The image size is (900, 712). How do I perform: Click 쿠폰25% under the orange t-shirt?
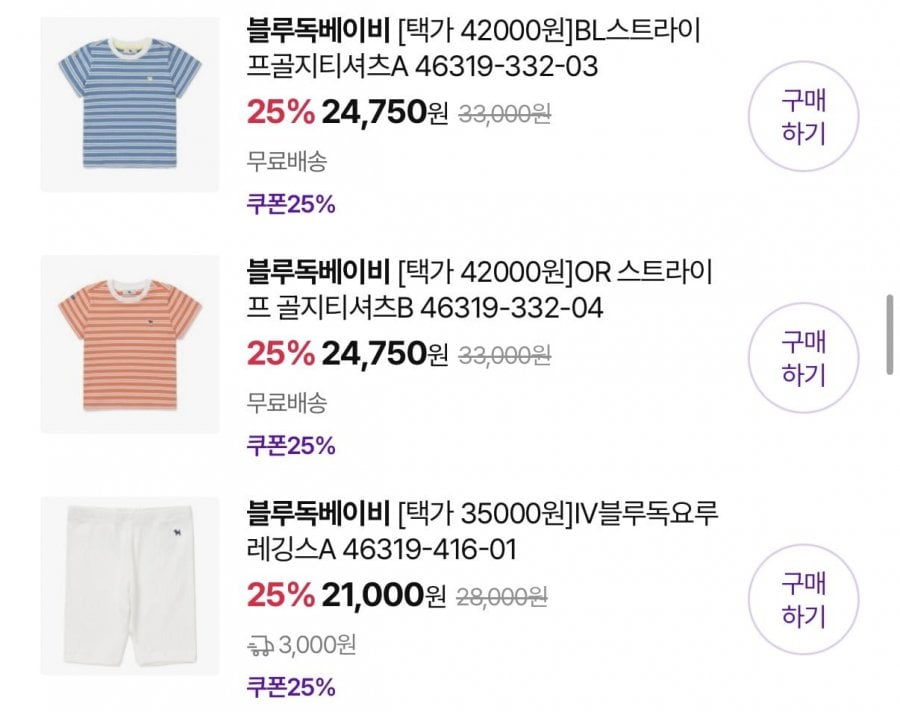pyautogui.click(x=290, y=446)
